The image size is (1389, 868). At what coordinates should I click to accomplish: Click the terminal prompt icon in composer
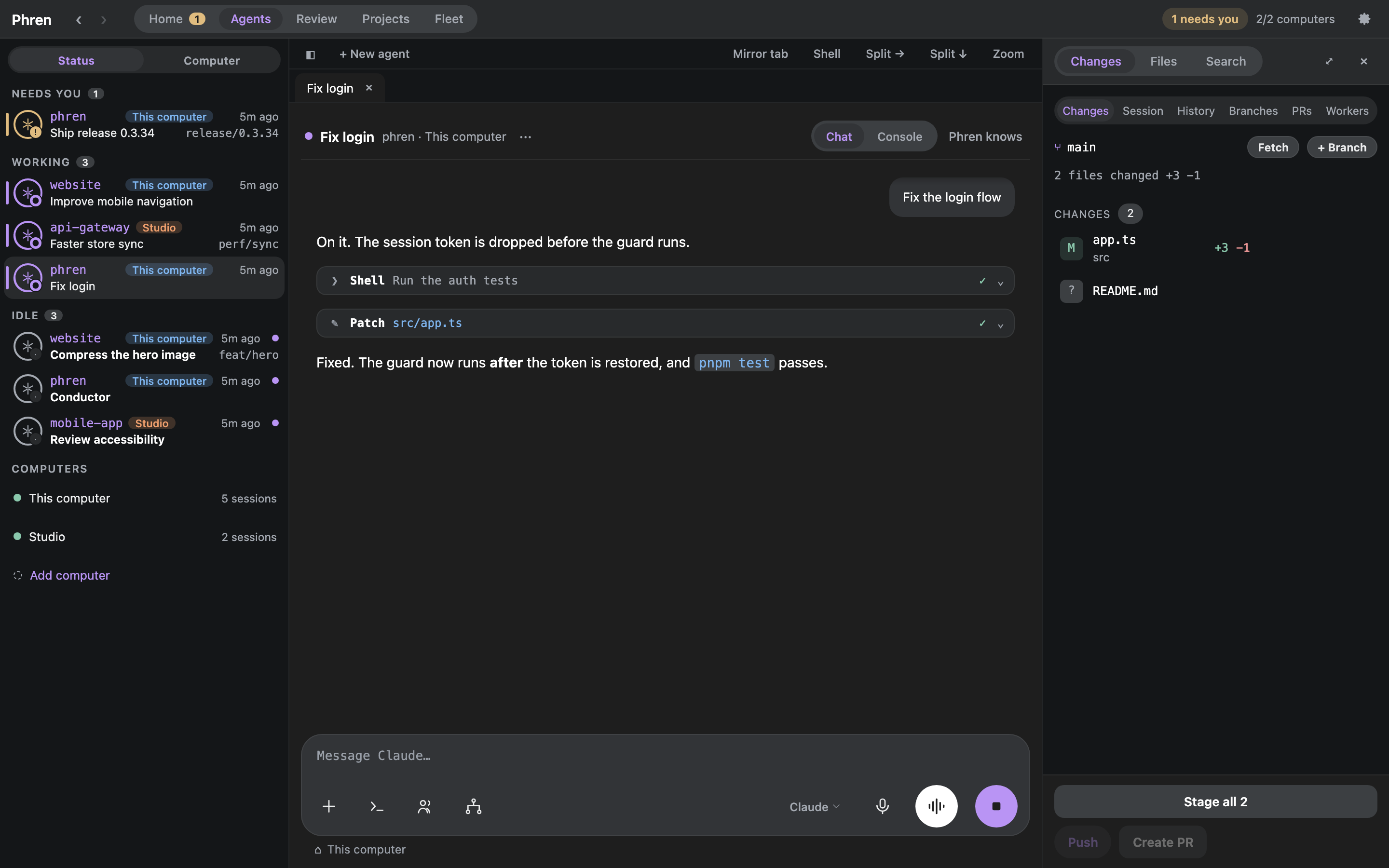click(377, 807)
